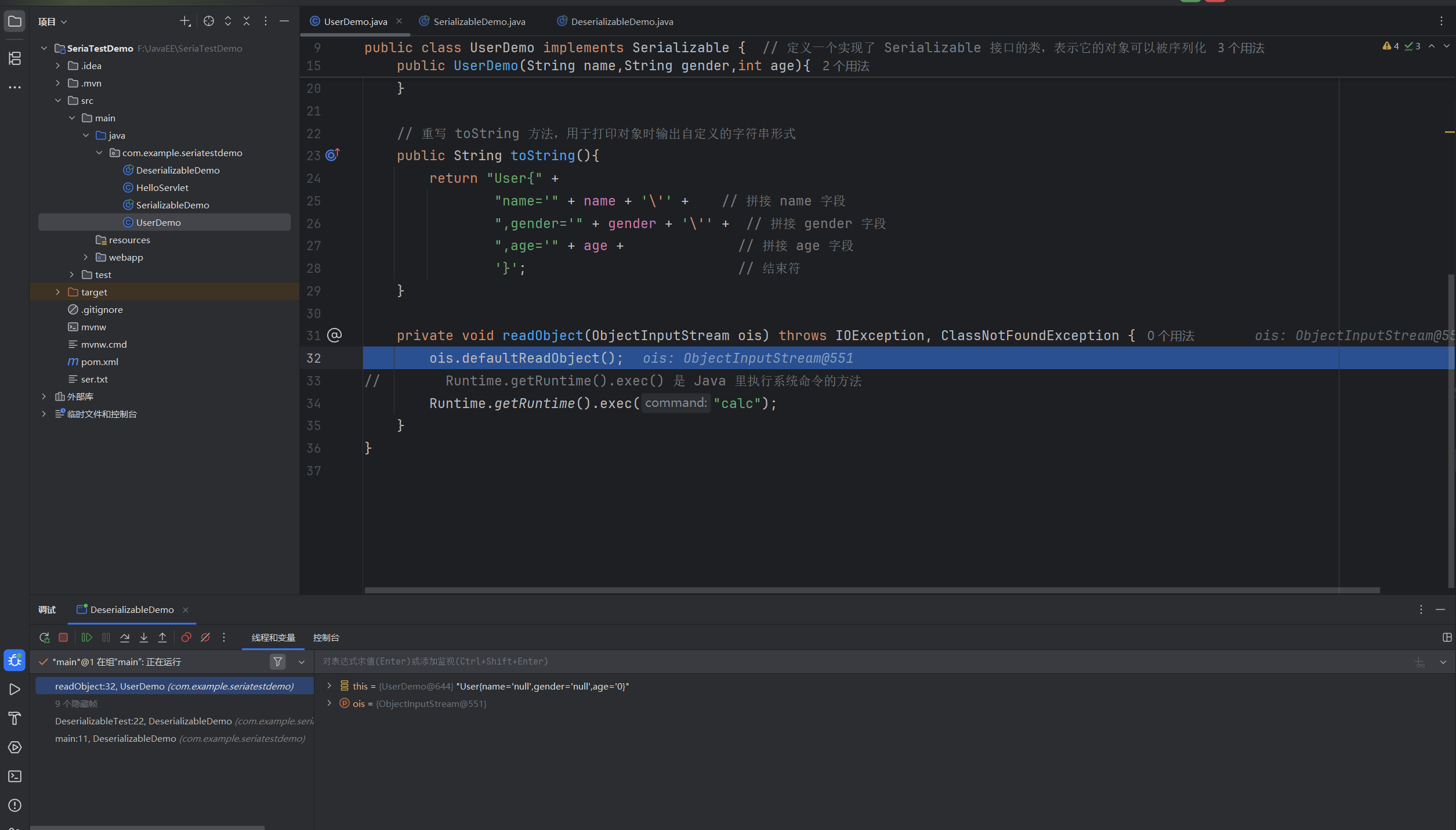Open the View Breakpoints icon
This screenshot has height=830, width=1456.
pyautogui.click(x=186, y=637)
